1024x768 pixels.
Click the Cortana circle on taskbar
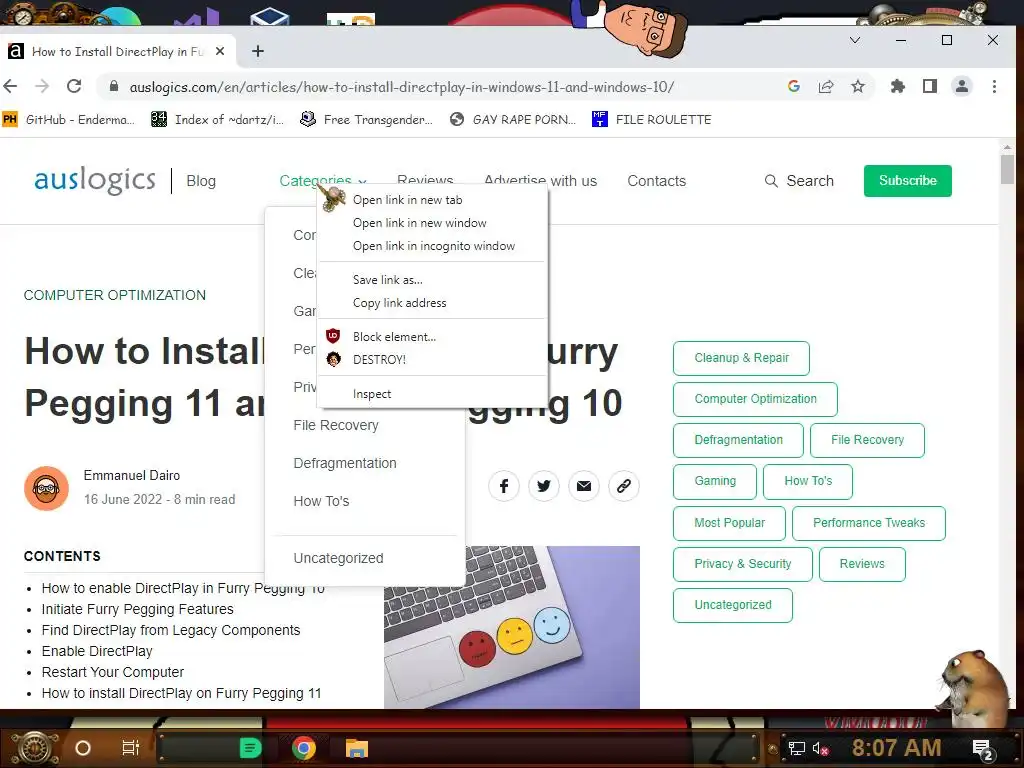pyautogui.click(x=83, y=748)
